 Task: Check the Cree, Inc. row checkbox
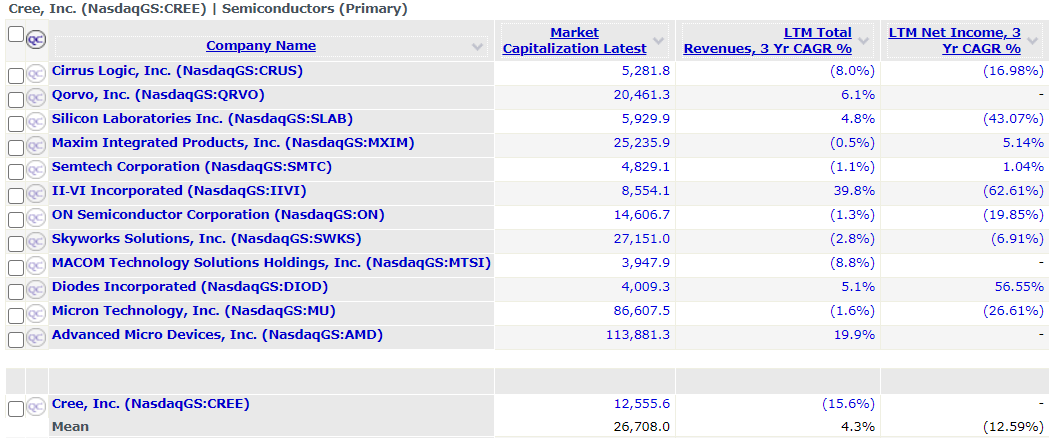pyautogui.click(x=15, y=409)
